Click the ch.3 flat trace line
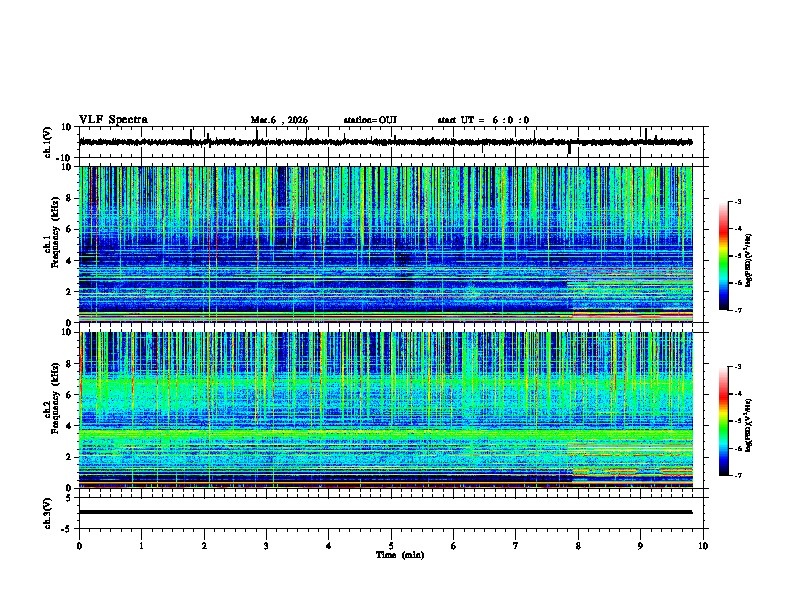The width and height of the screenshot is (792, 612). 385,512
